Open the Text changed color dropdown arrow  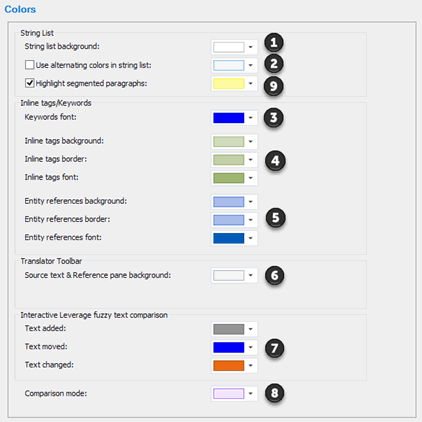(251, 365)
